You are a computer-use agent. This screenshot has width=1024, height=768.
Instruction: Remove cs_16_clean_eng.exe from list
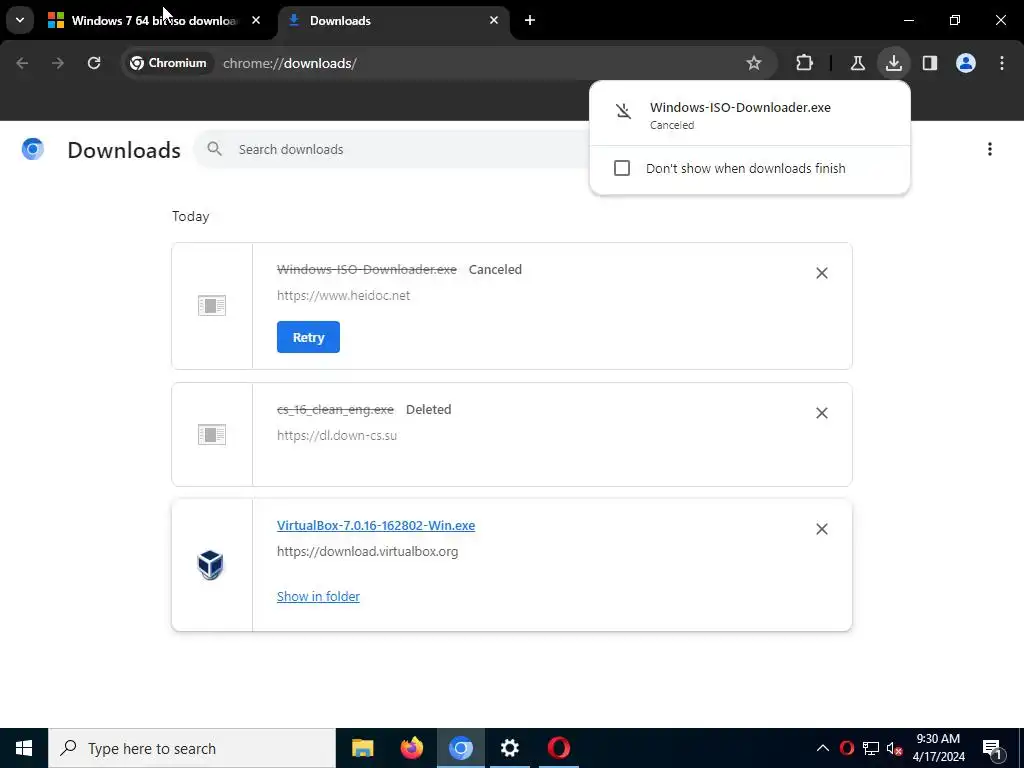tap(822, 413)
